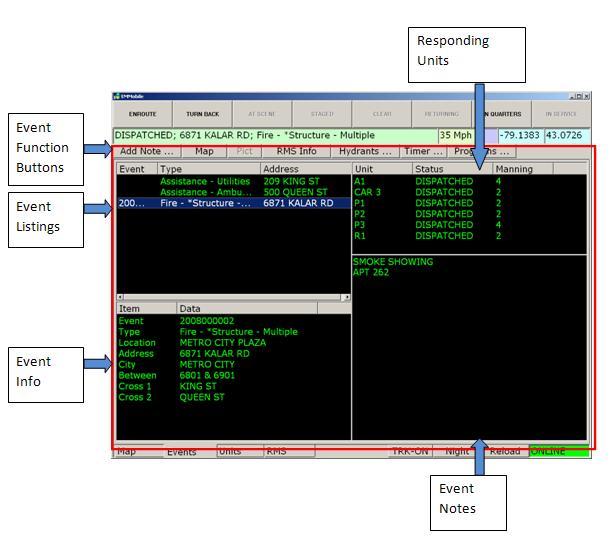Click the Reload button
The image size is (612, 539).
(x=505, y=452)
